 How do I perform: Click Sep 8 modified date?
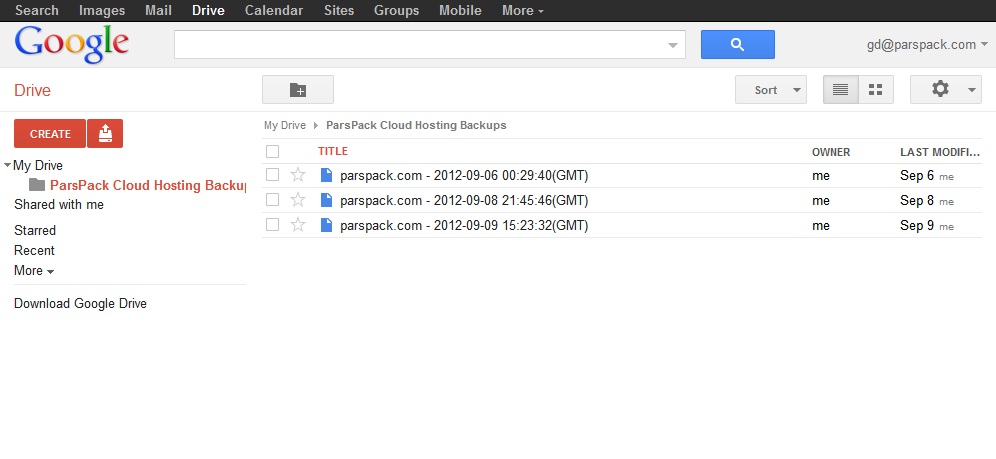[917, 201]
